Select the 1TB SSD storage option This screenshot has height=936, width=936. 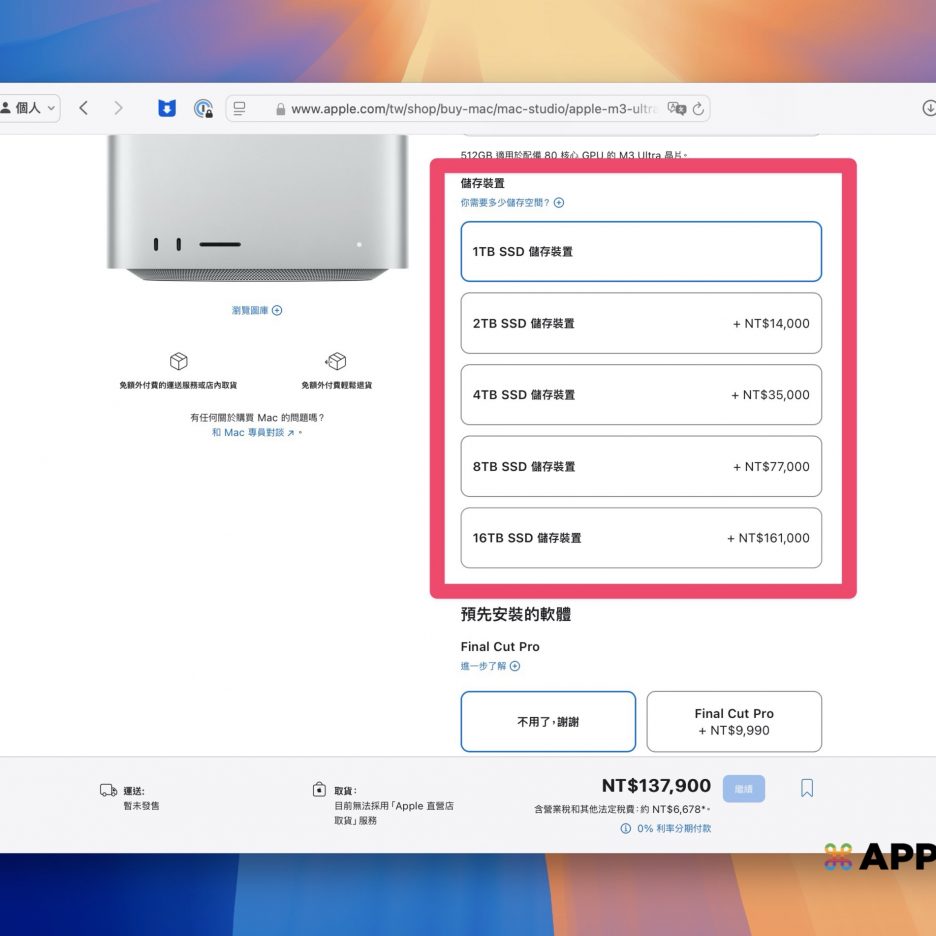point(640,252)
